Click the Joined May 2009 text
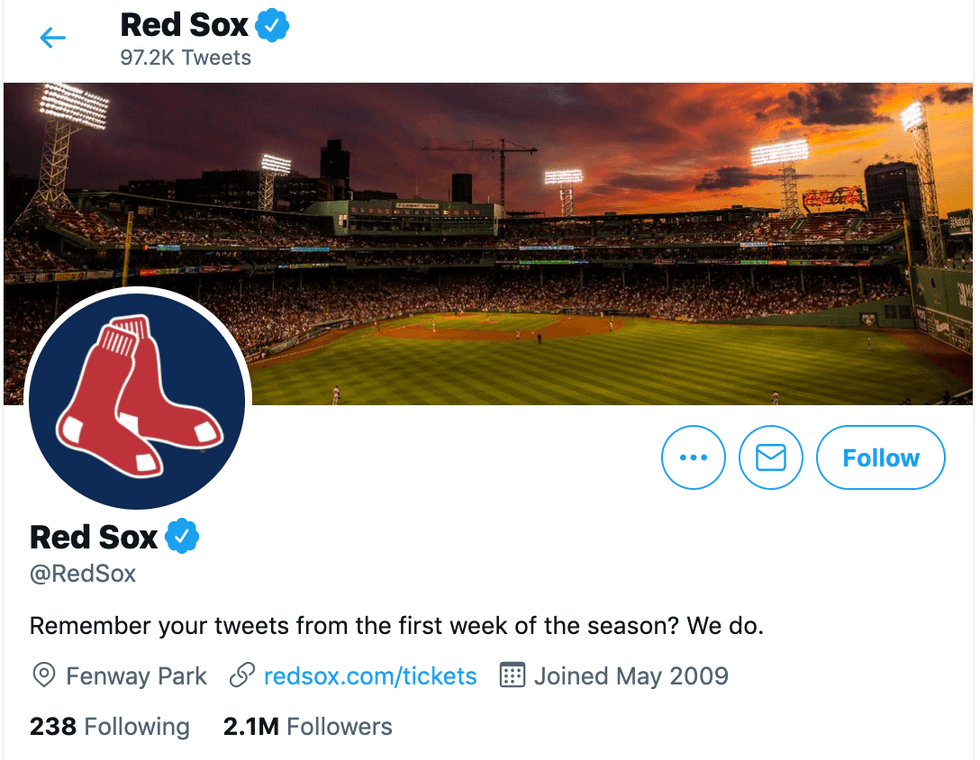Image resolution: width=980 pixels, height=760 pixels. point(630,676)
